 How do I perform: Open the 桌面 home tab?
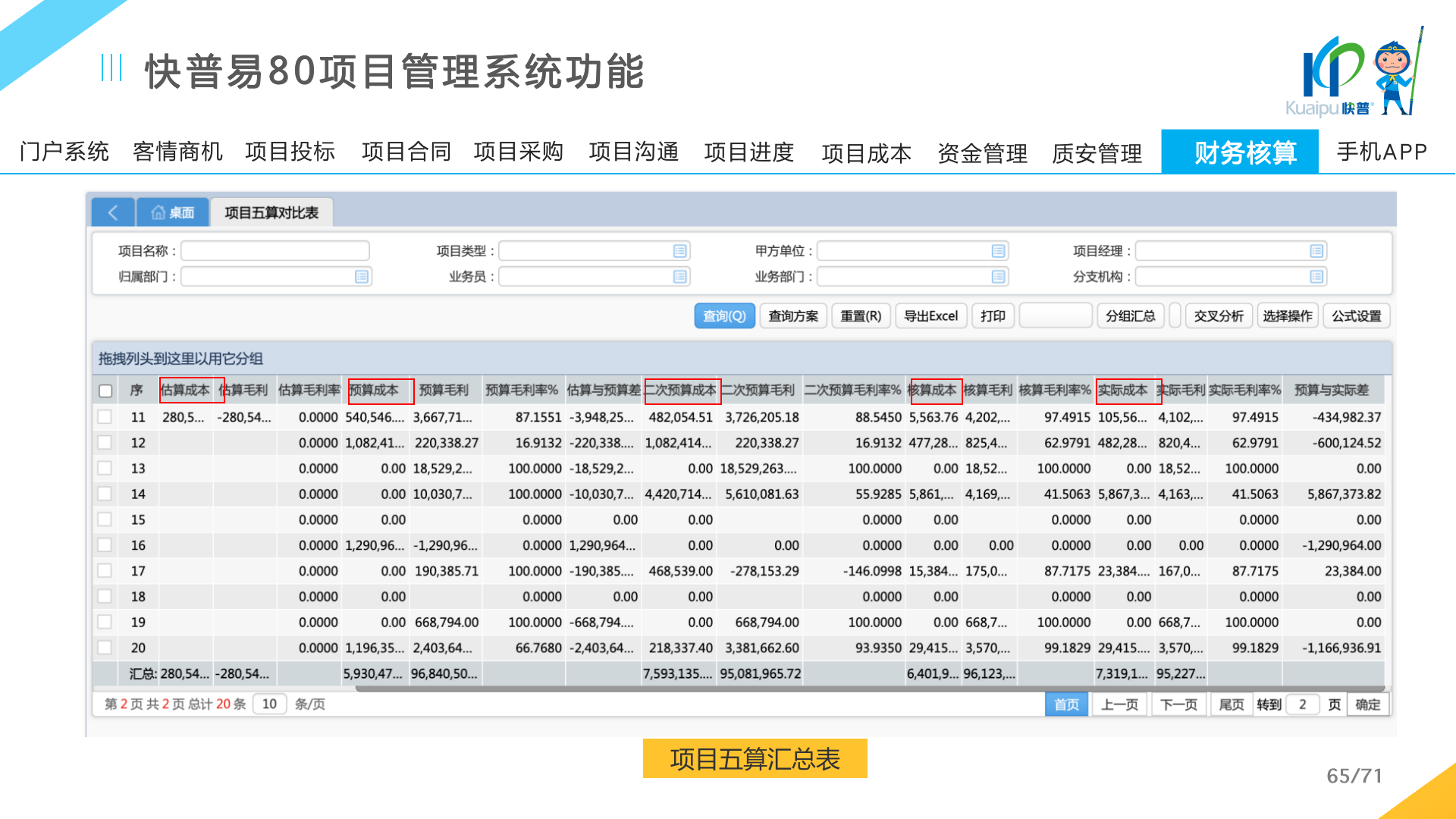[173, 212]
